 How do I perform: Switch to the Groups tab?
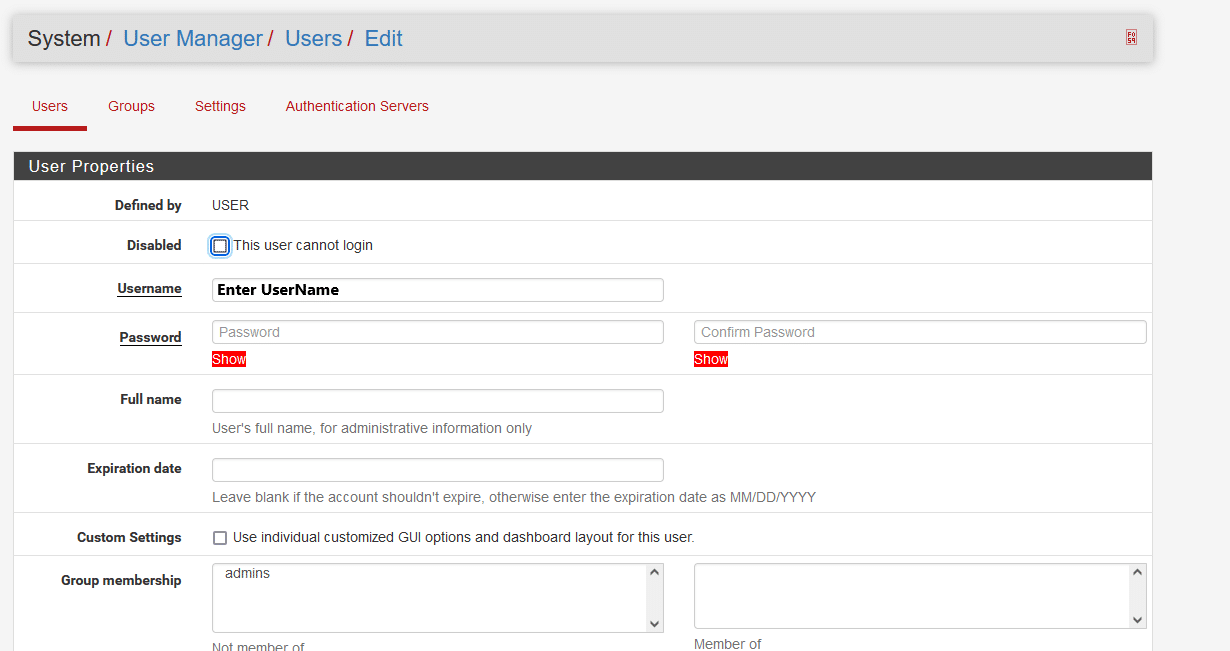pos(131,106)
